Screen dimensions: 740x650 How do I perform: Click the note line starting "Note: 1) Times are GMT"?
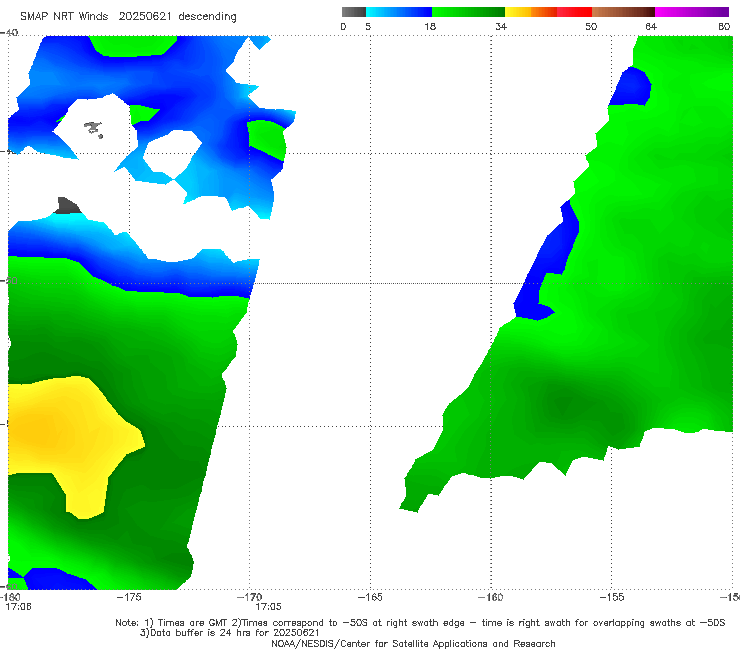click(420, 623)
